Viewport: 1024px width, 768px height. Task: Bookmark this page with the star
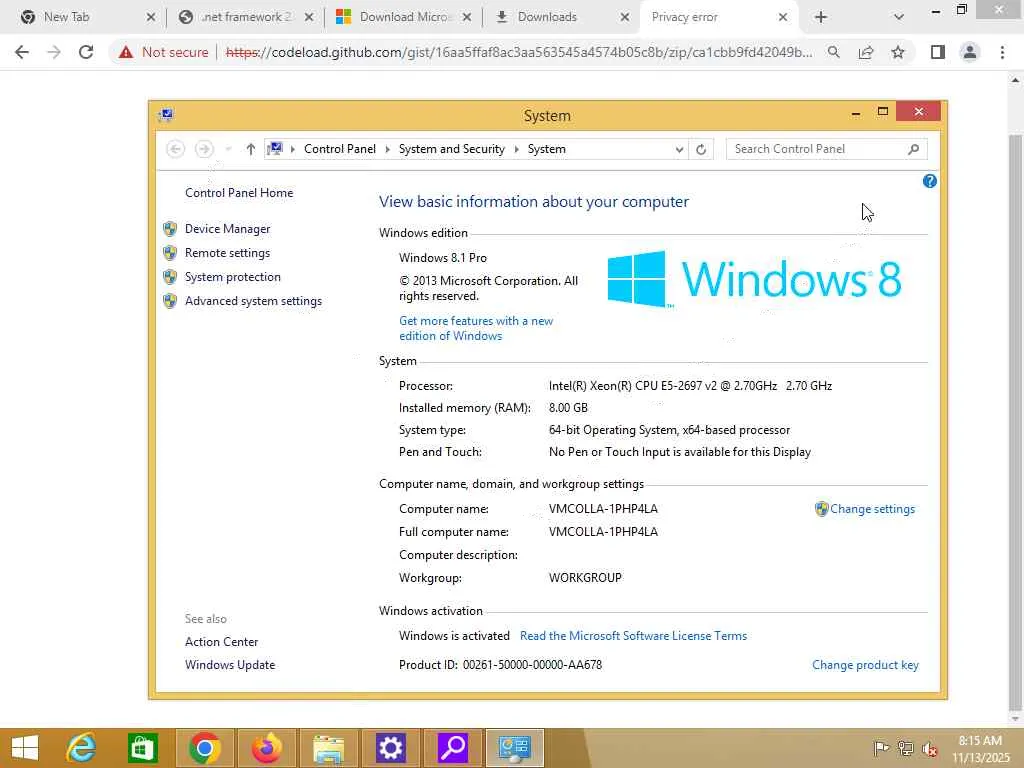[x=898, y=52]
